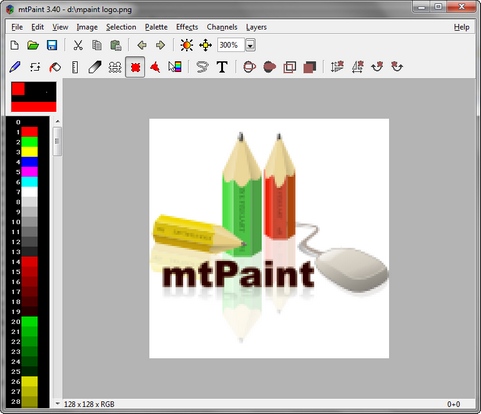Flip selection horizontally icon
The width and height of the screenshot is (481, 414).
coord(357,67)
